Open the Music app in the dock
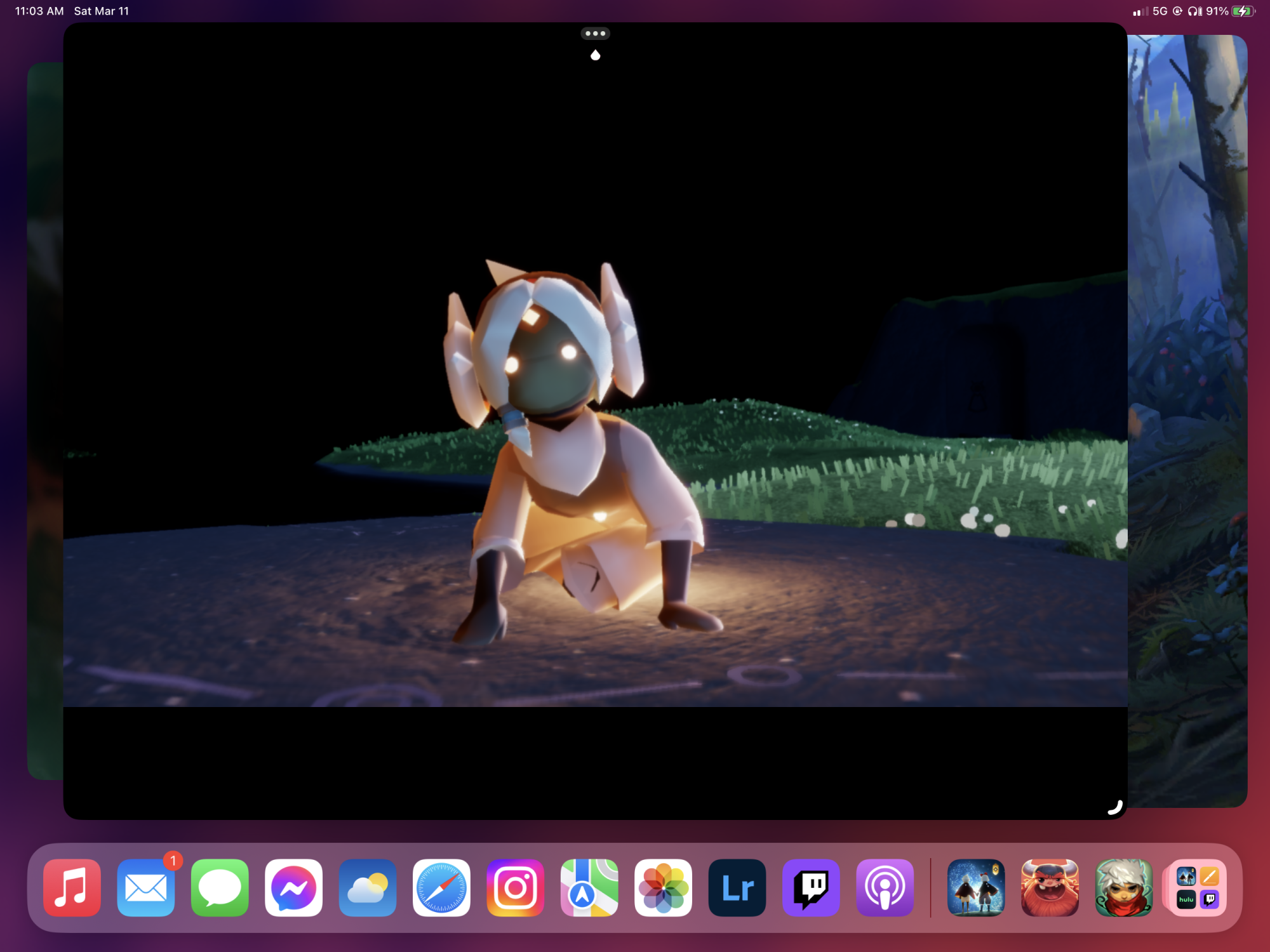 pos(72,887)
